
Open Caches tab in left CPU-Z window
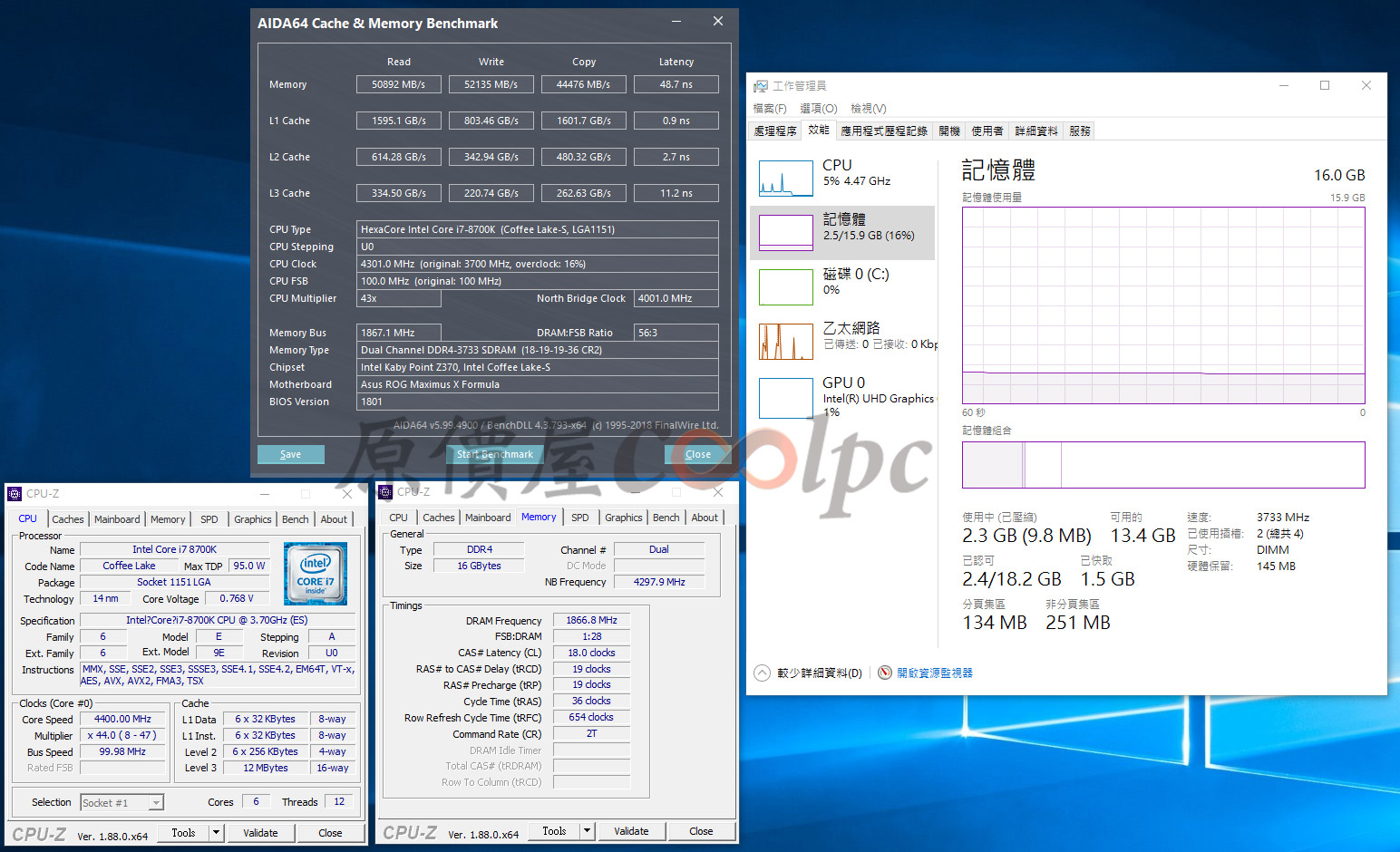click(68, 519)
